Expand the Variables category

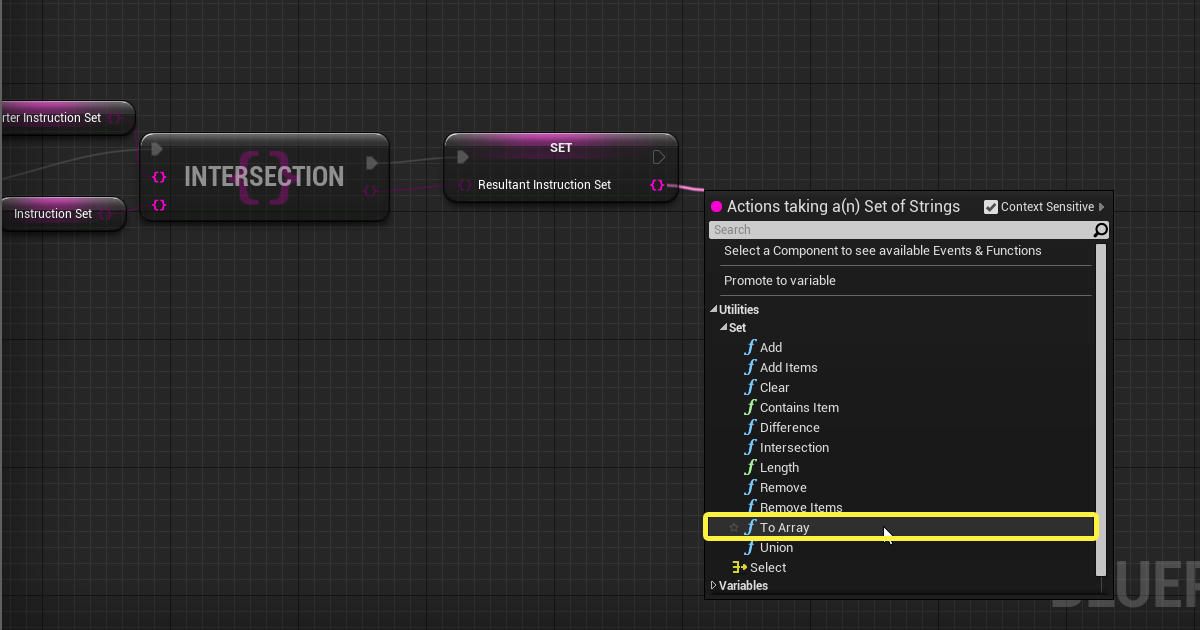[714, 586]
